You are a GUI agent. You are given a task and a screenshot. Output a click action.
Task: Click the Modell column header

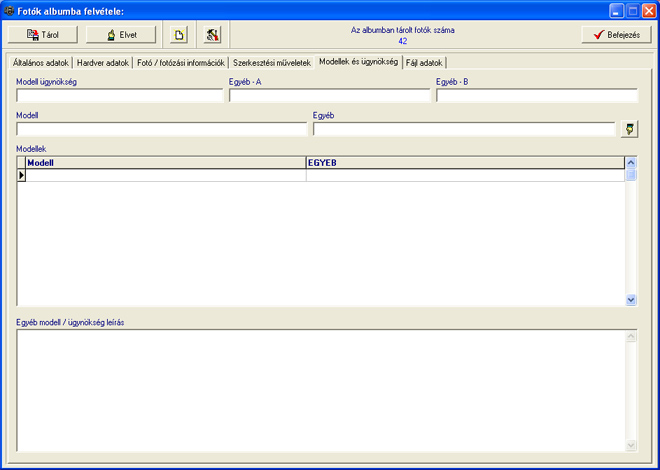tap(166, 163)
